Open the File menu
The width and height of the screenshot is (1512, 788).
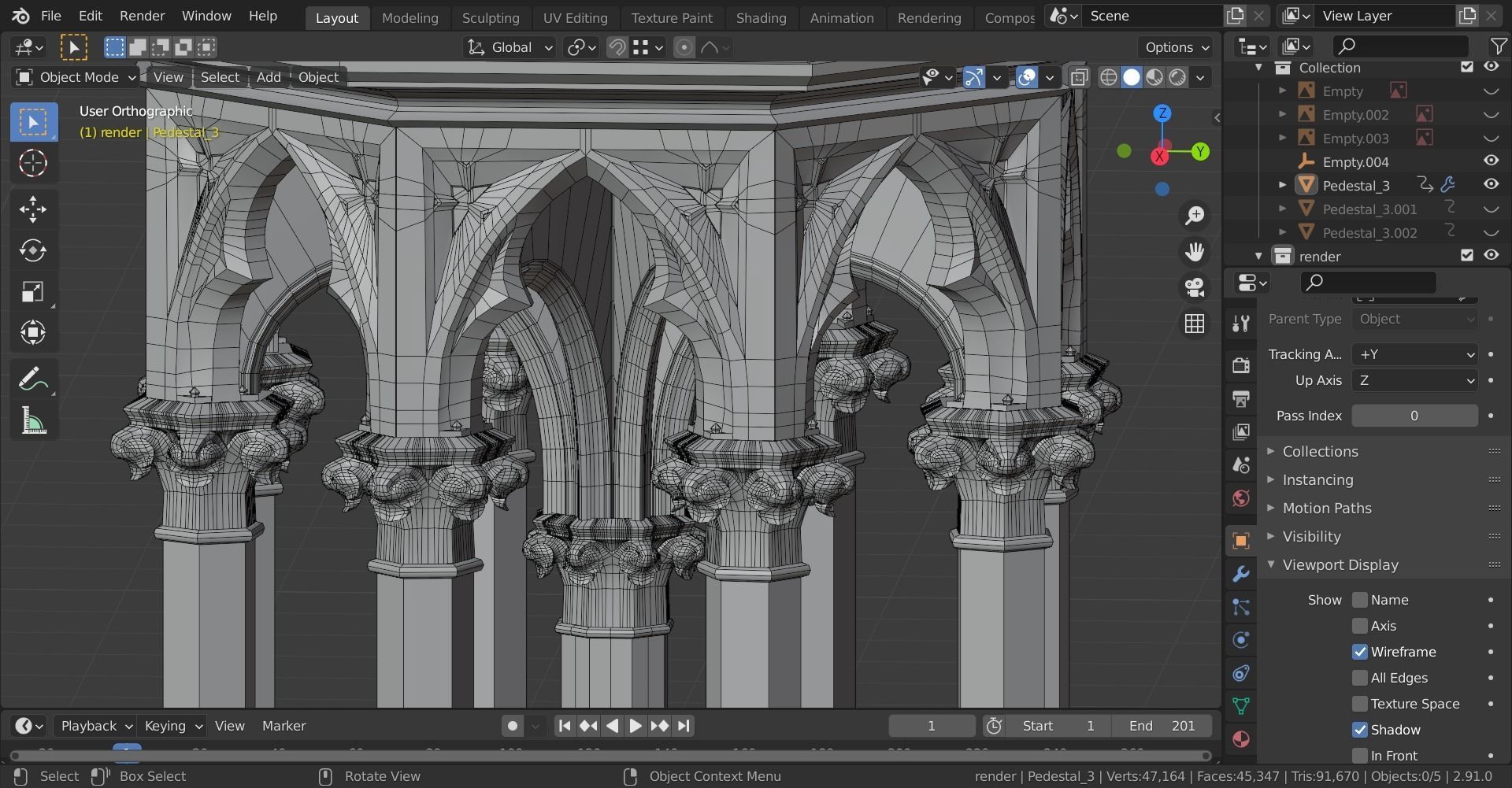pos(50,16)
